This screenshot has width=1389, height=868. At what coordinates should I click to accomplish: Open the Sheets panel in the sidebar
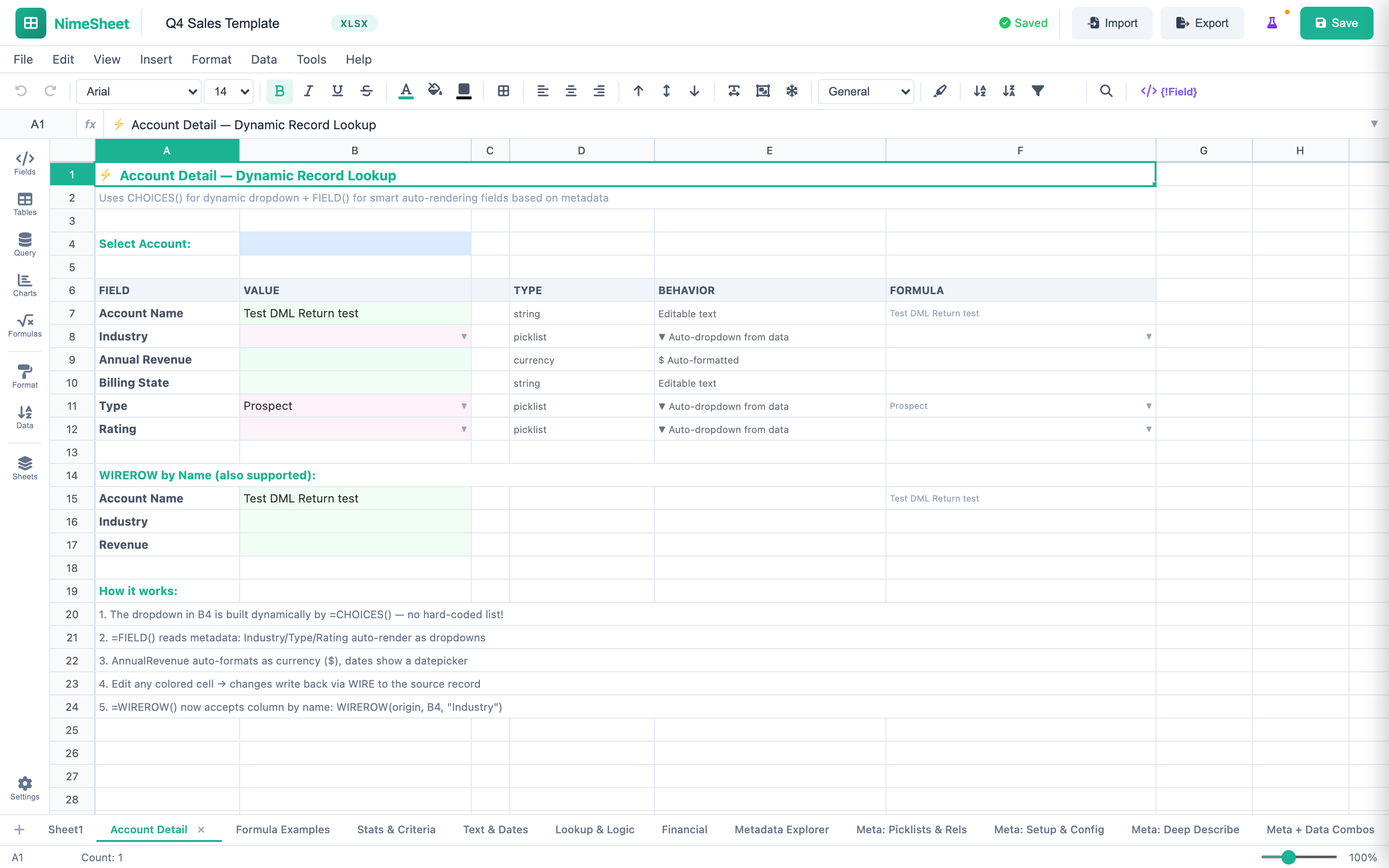24,466
